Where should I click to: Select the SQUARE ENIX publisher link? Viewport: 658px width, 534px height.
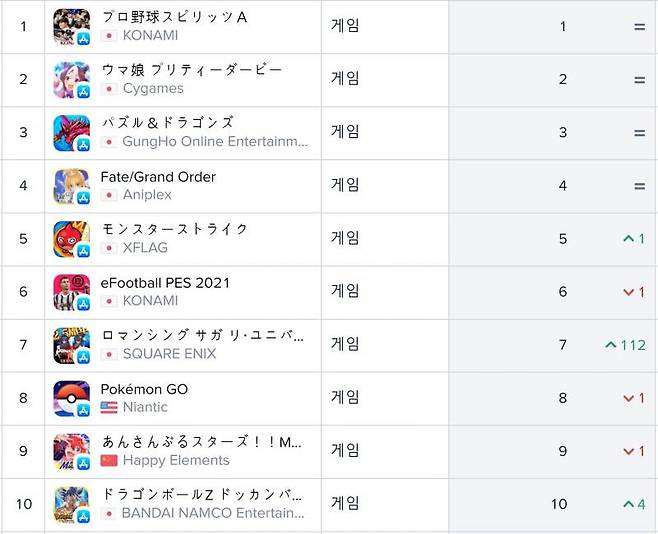[x=169, y=353]
